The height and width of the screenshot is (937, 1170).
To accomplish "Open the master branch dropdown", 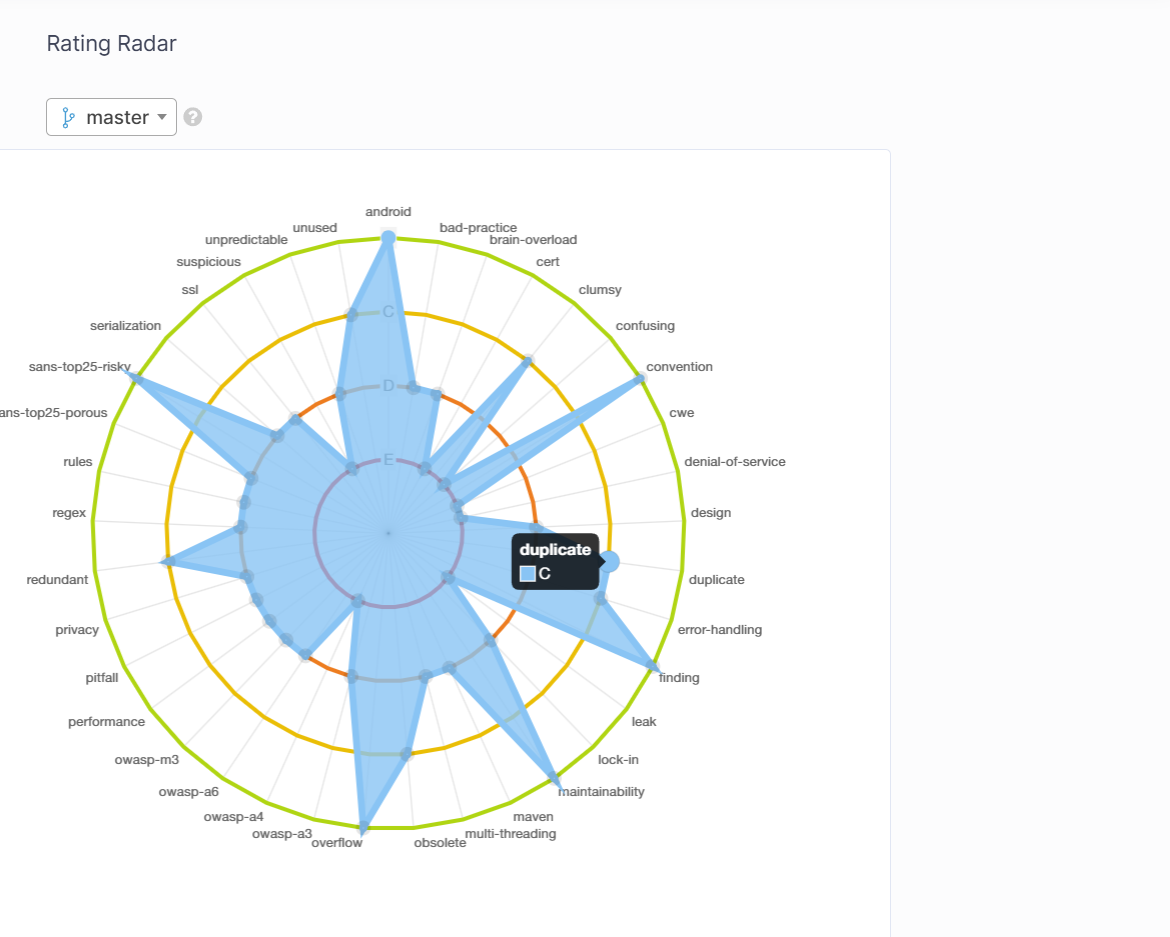I will pos(111,117).
